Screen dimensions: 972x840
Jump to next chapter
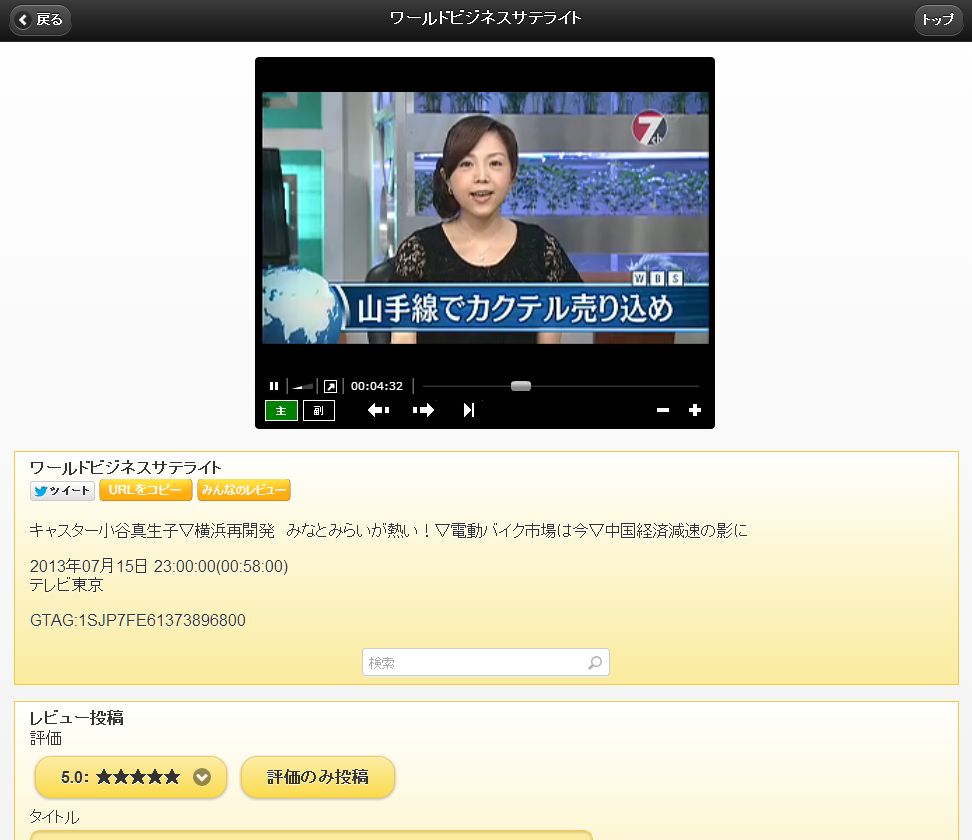(469, 410)
